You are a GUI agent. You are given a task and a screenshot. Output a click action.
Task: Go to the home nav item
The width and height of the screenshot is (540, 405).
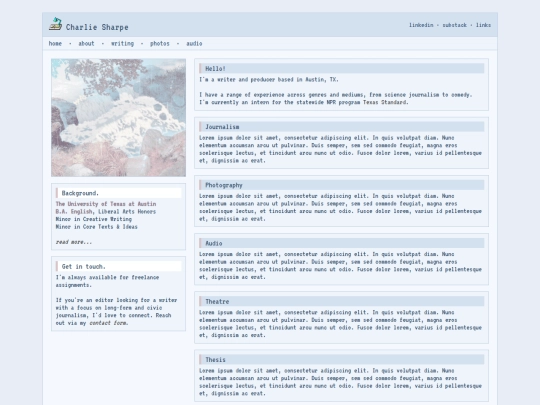(55, 43)
